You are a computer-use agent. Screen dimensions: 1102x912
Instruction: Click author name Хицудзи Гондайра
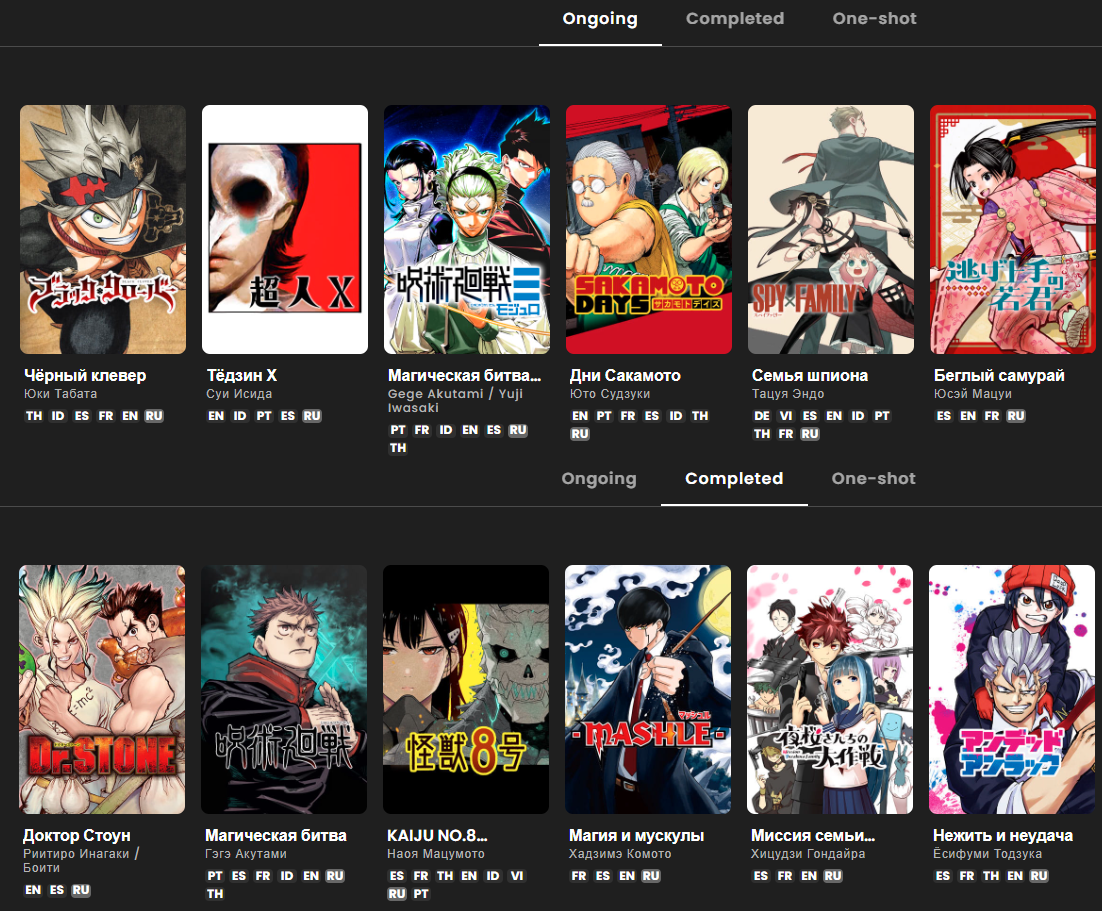[x=808, y=854]
